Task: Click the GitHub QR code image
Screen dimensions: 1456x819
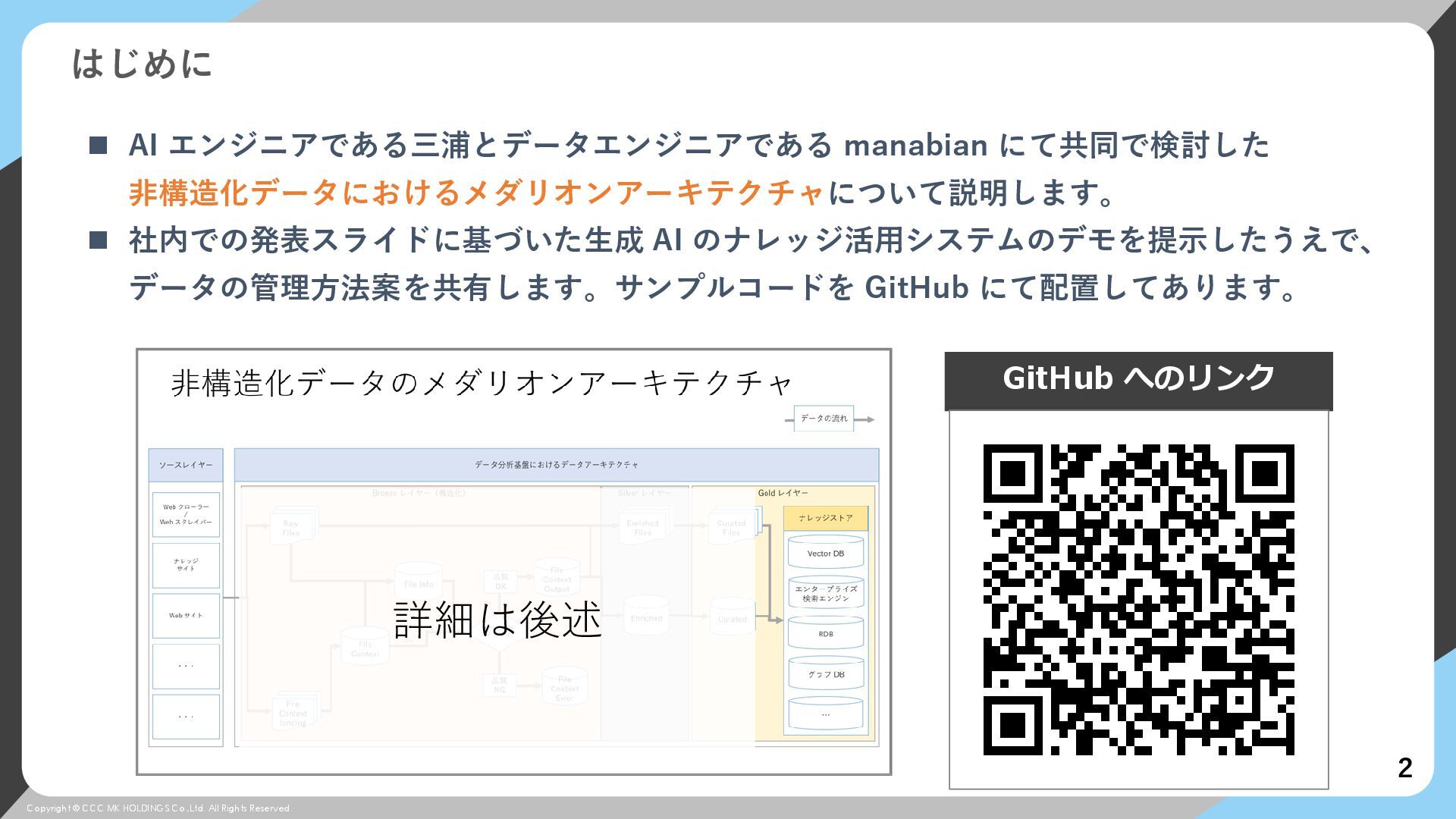Action: (x=1138, y=599)
